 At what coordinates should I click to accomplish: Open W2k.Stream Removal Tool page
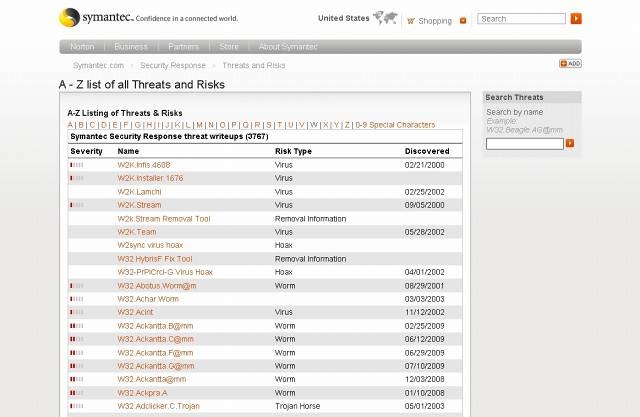164,219
